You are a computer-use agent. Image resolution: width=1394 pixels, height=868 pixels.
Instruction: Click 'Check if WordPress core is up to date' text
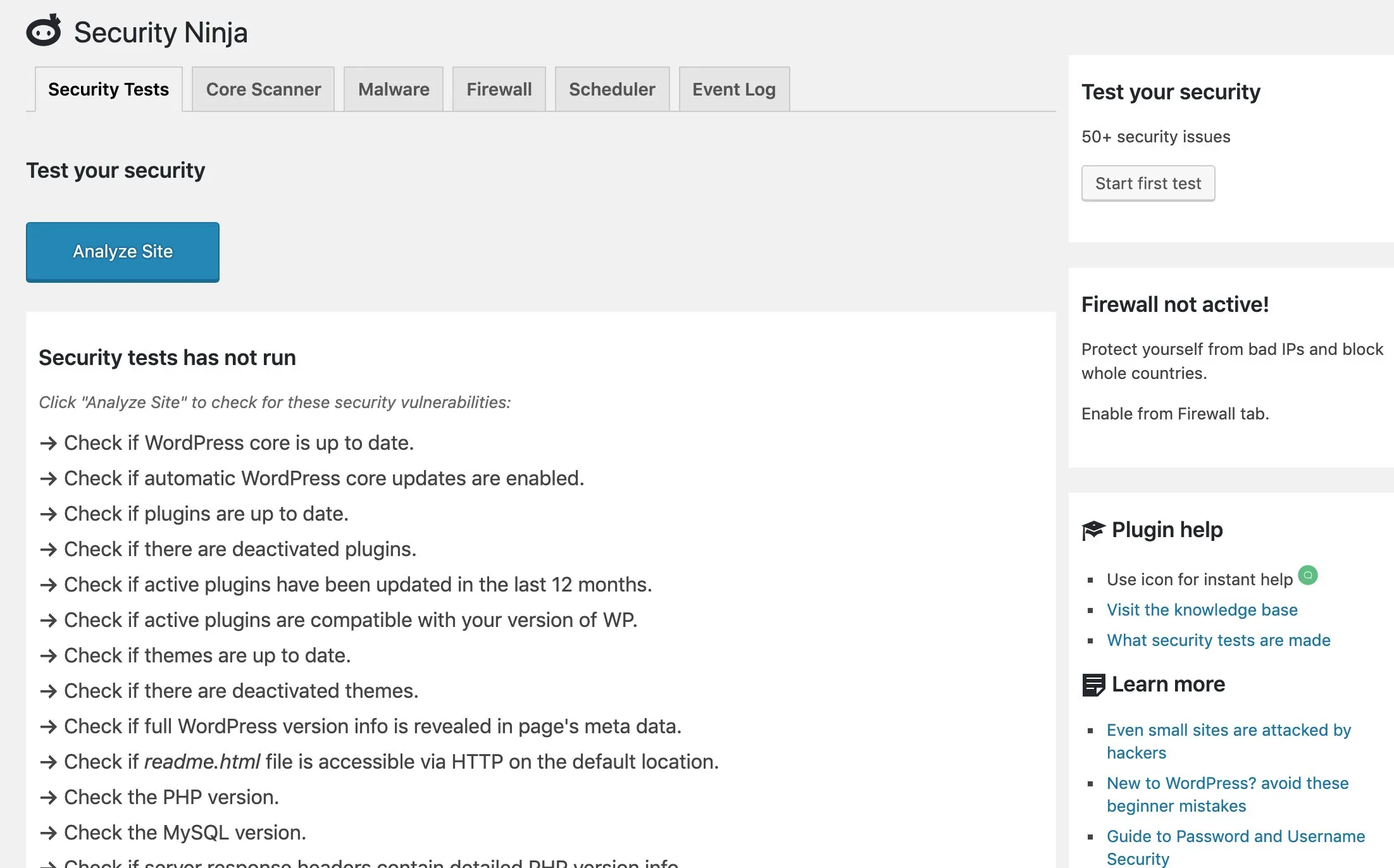[239, 443]
